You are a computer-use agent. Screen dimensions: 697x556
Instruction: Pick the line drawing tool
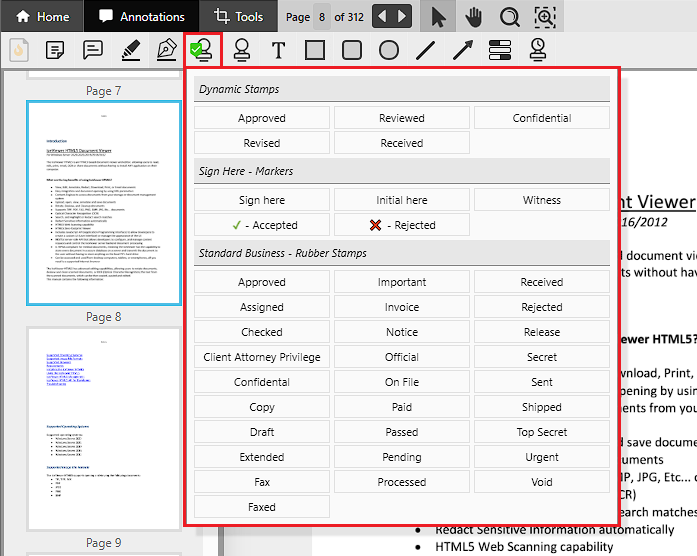426,50
